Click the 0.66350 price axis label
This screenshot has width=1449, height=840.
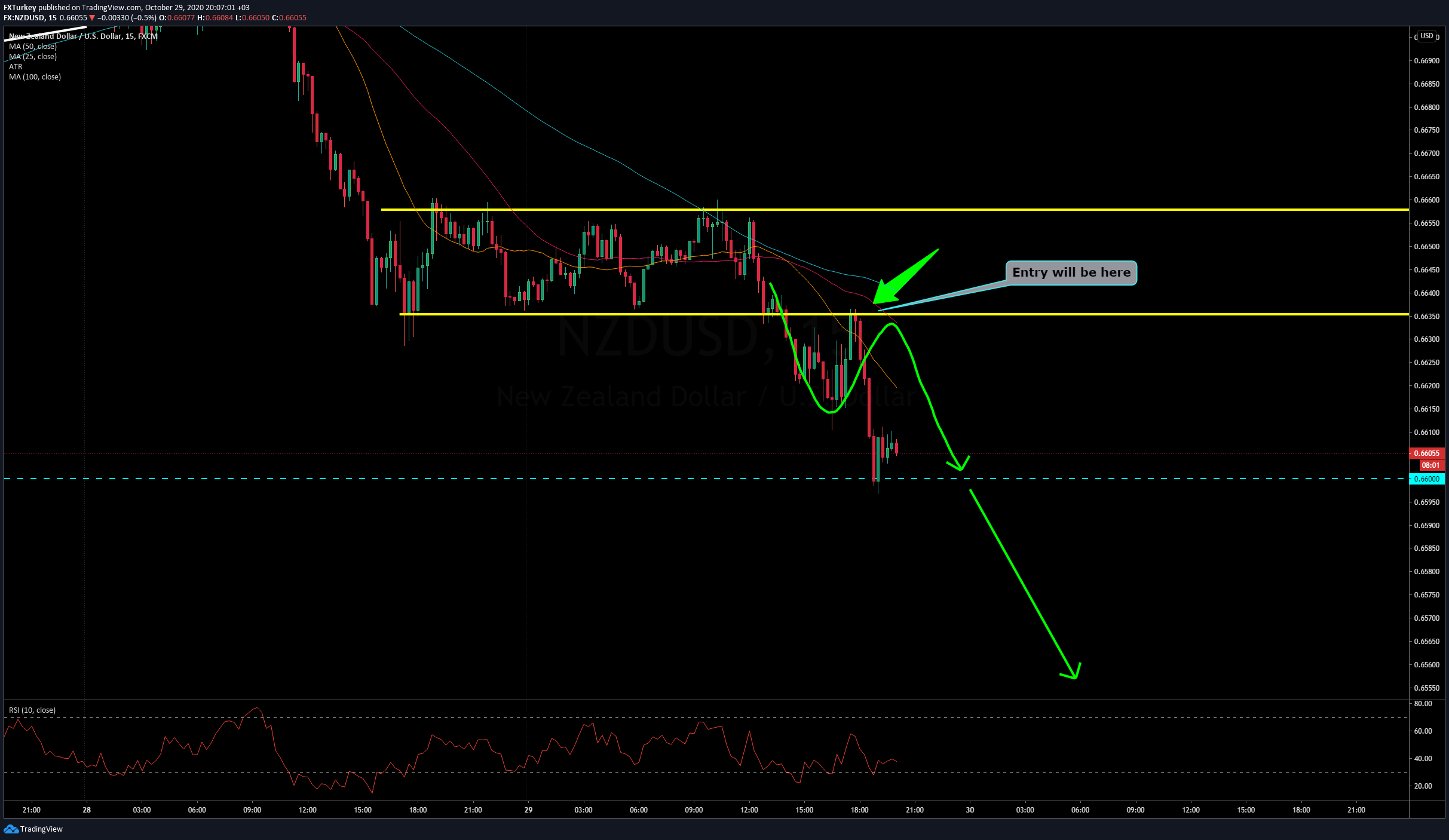(x=1426, y=317)
